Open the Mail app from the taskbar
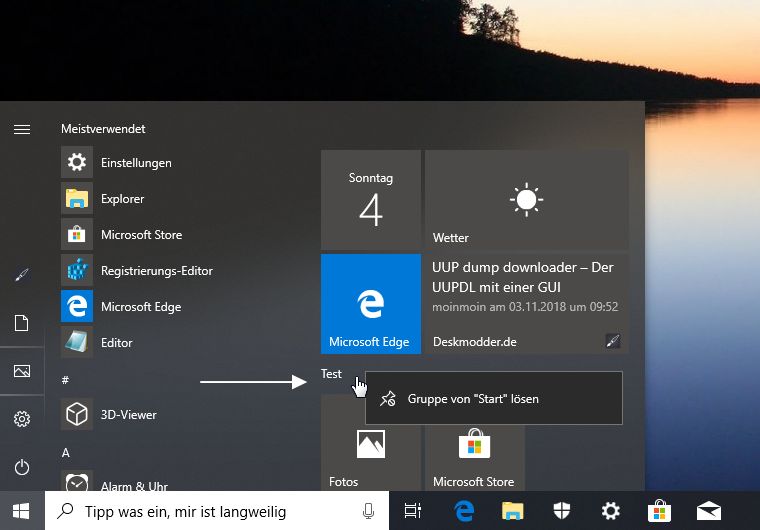Screen dimensions: 760x530 coord(709,511)
